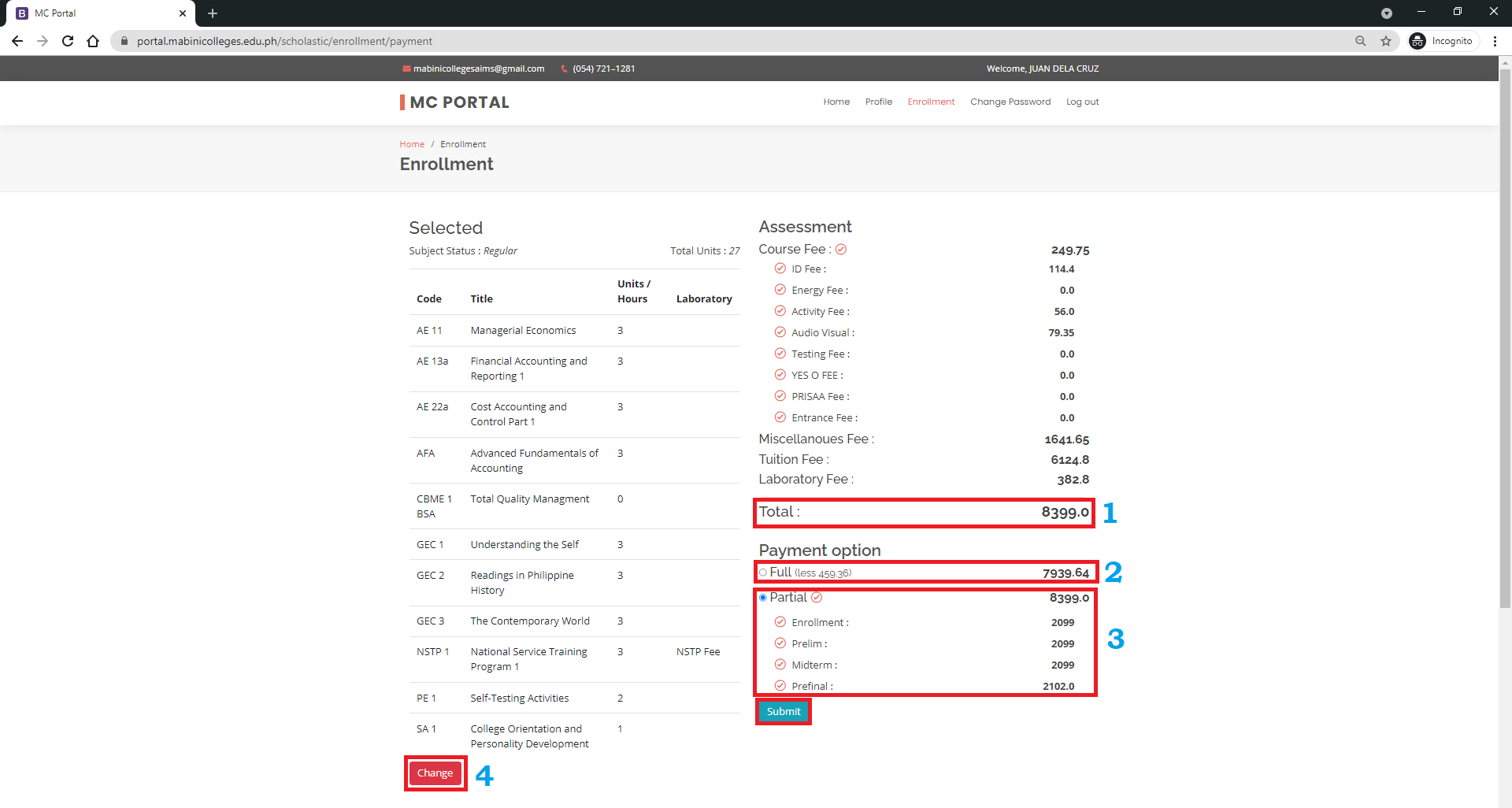Click the browser back arrow
This screenshot has width=1512, height=808.
pos(17,41)
